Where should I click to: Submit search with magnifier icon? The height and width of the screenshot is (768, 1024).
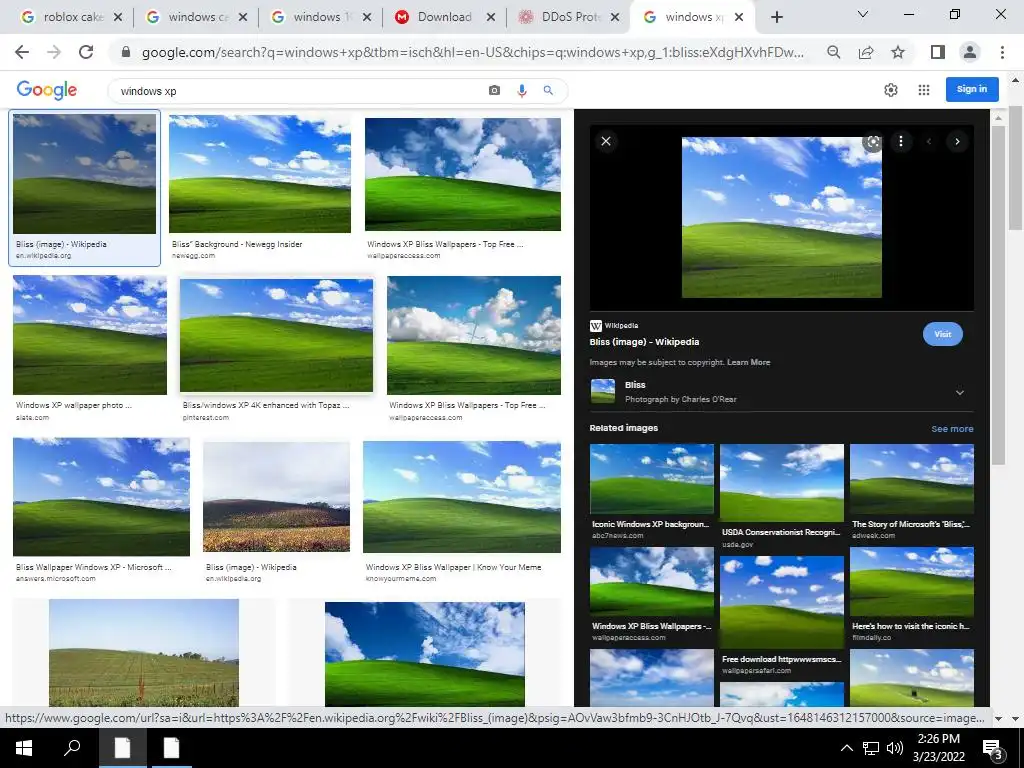(548, 91)
